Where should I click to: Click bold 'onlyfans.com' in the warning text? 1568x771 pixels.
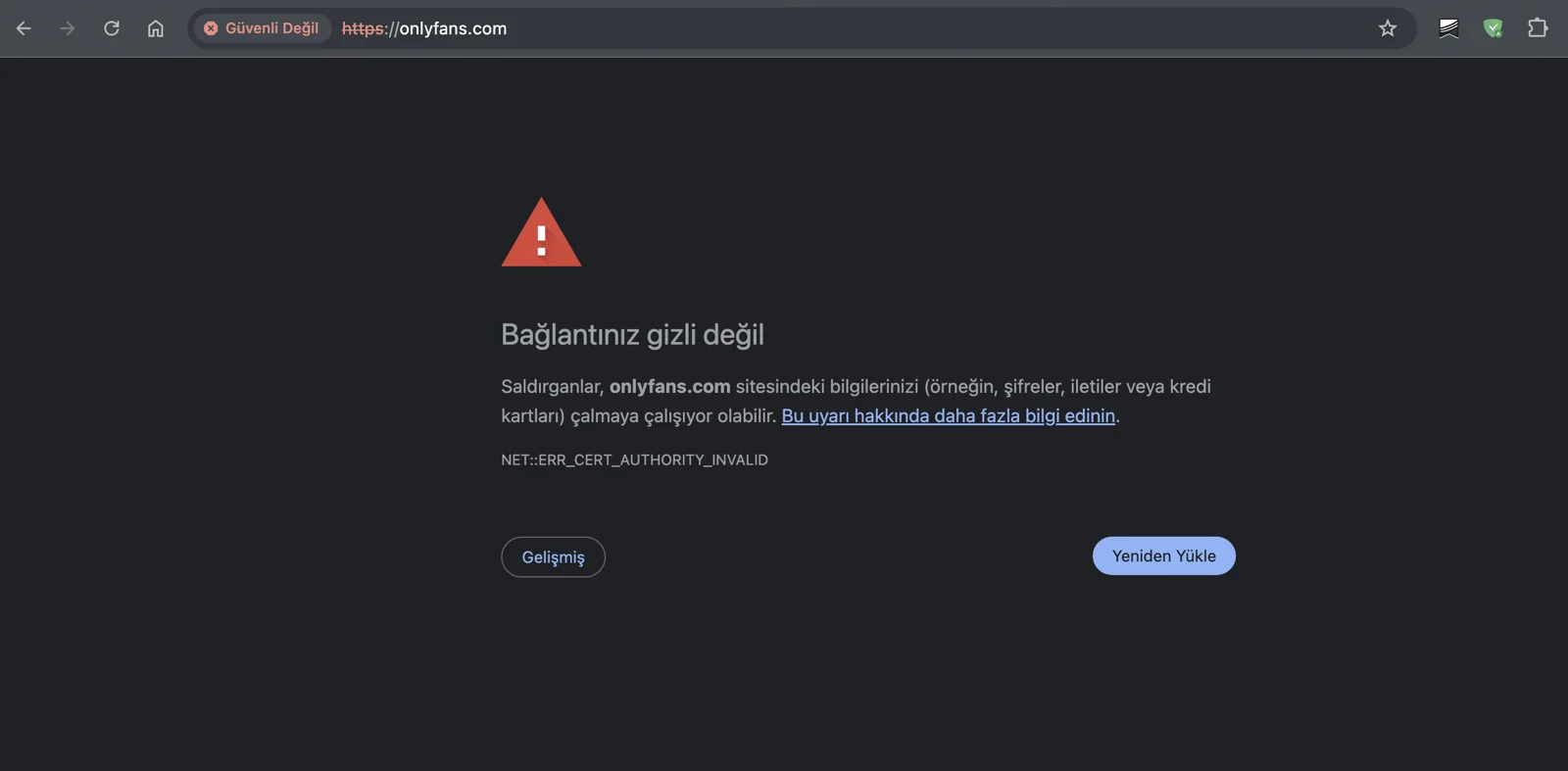click(669, 387)
